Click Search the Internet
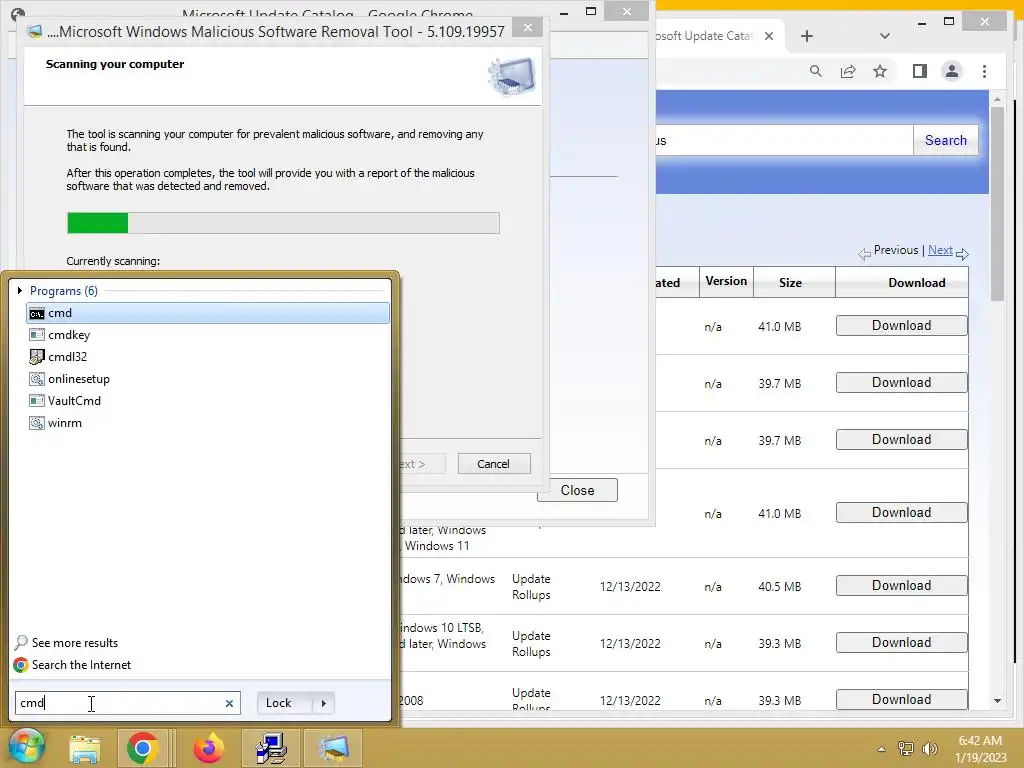Screen dimensions: 1024x768 click(72, 665)
